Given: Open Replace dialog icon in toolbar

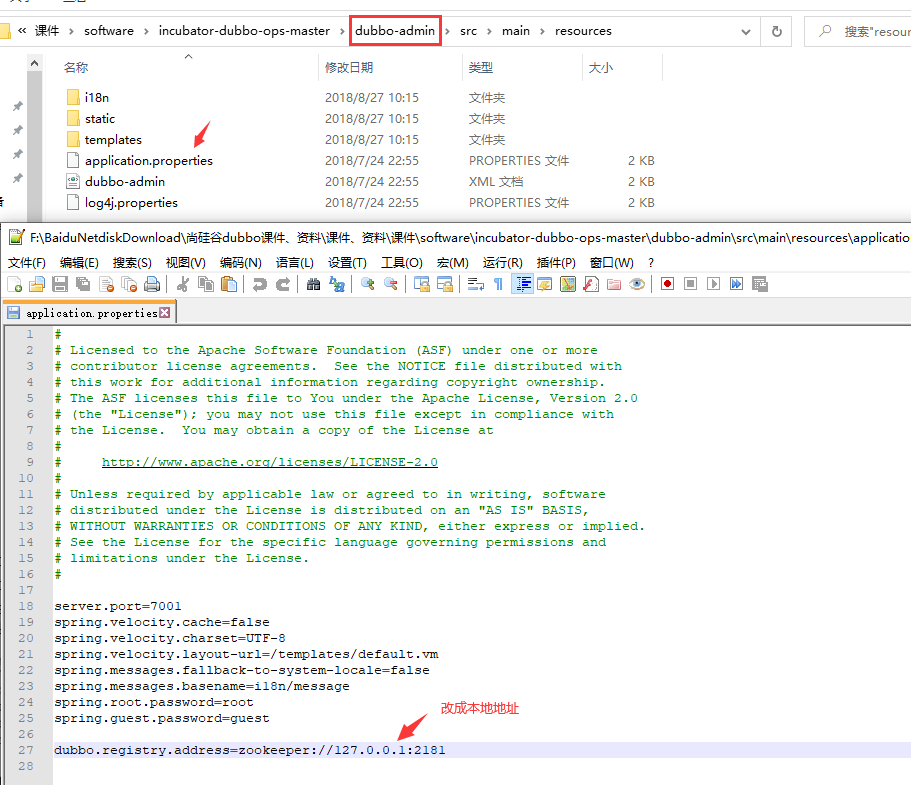Looking at the screenshot, I should 337,284.
